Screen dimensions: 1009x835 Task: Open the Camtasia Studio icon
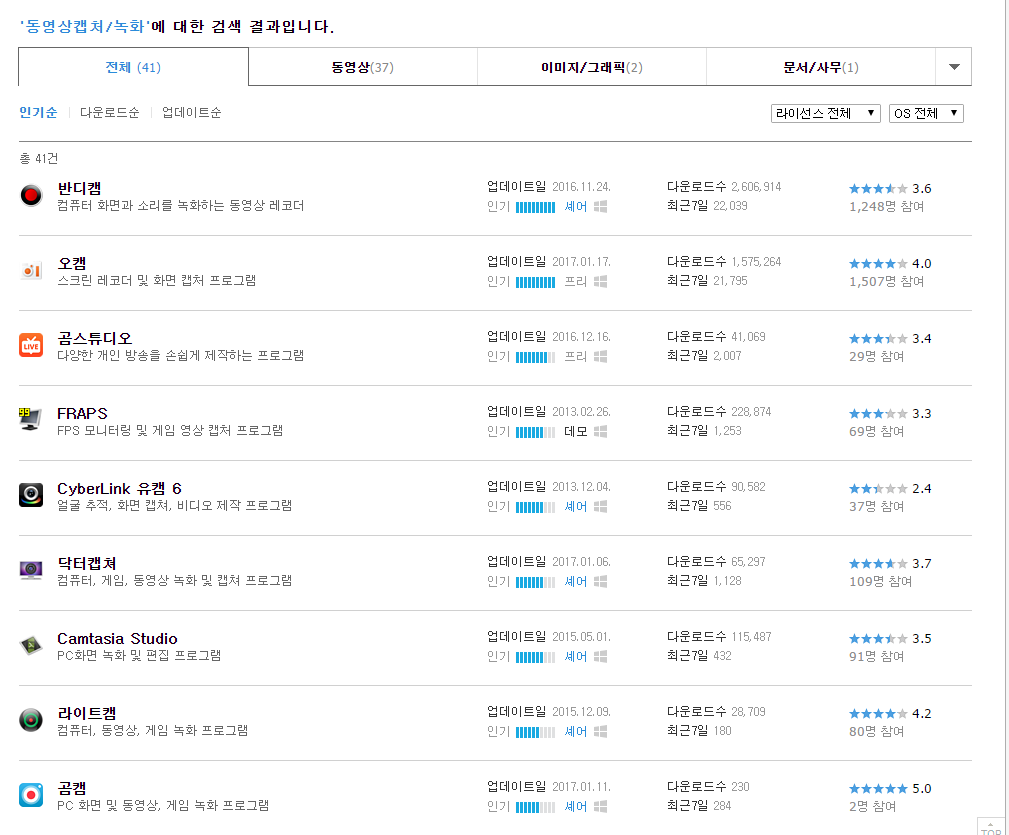[x=31, y=645]
